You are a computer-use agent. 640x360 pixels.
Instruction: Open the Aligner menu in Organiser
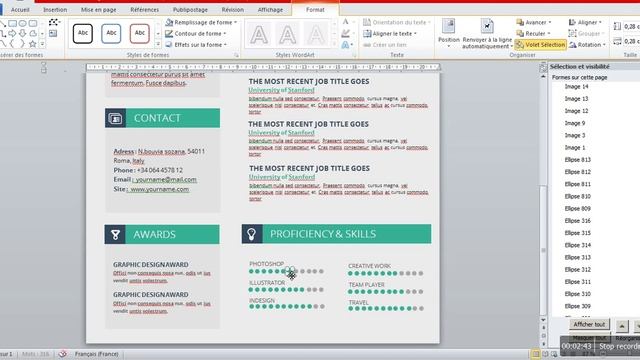coord(585,22)
